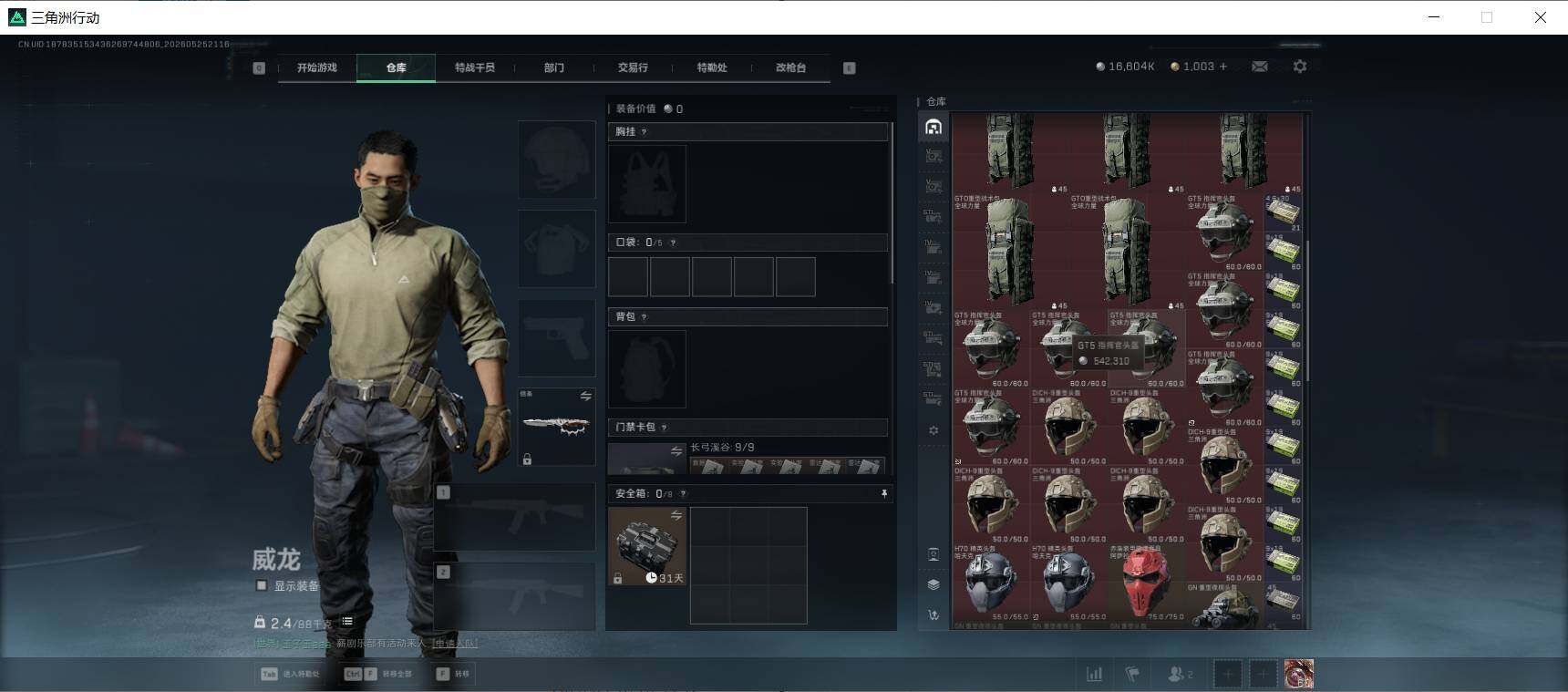Select the equipped melee knife slot
The image size is (1568, 692).
[557, 428]
